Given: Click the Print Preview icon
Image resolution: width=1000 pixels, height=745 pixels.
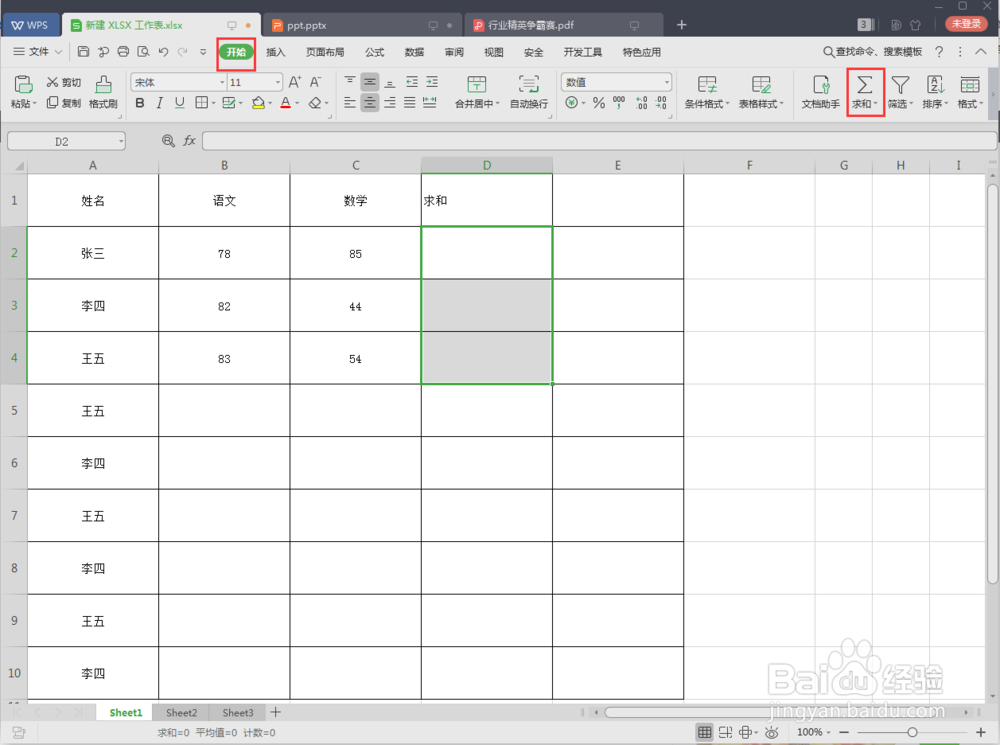Looking at the screenshot, I should click(143, 52).
